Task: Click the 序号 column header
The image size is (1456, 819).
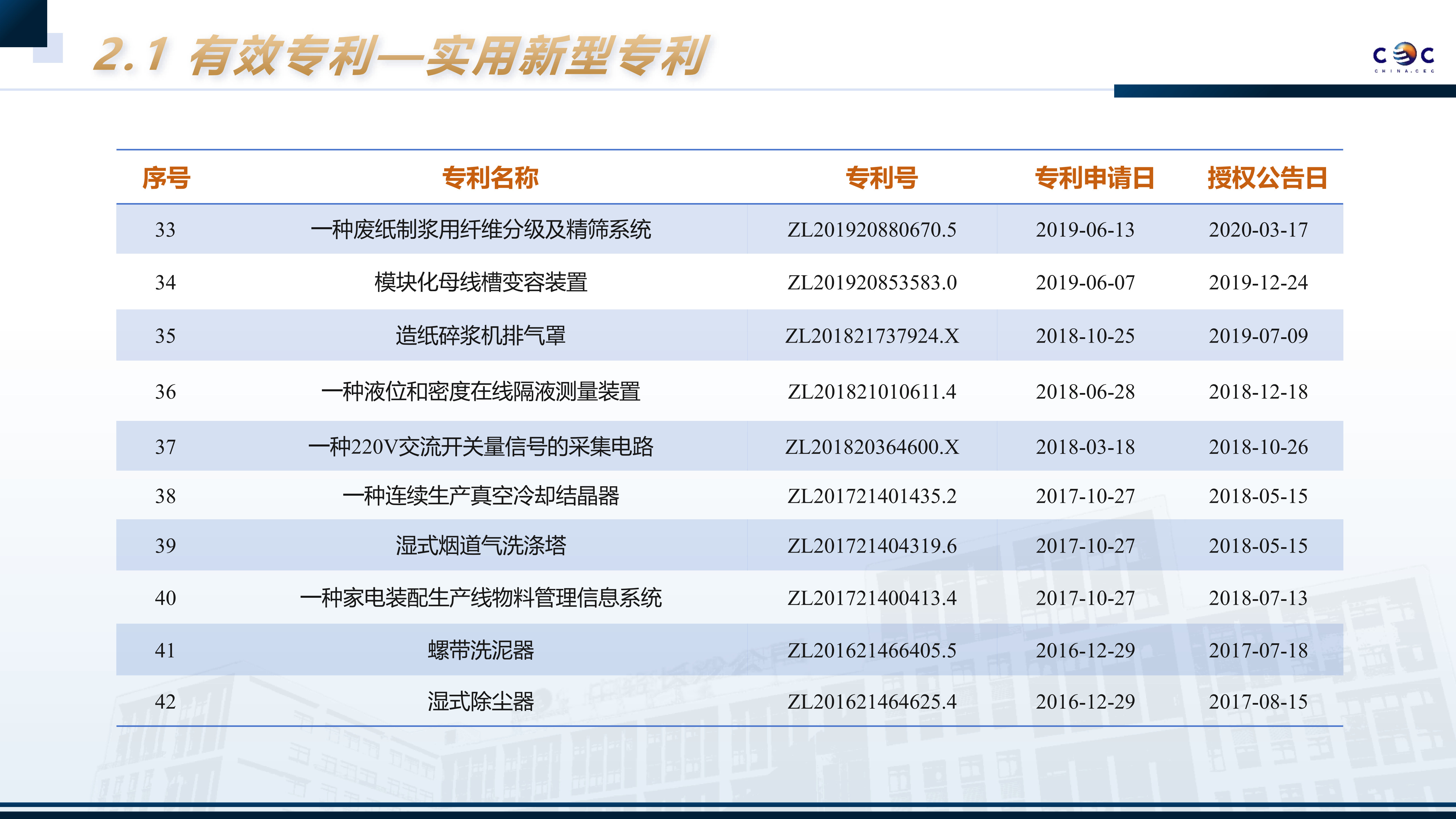Action: click(166, 177)
